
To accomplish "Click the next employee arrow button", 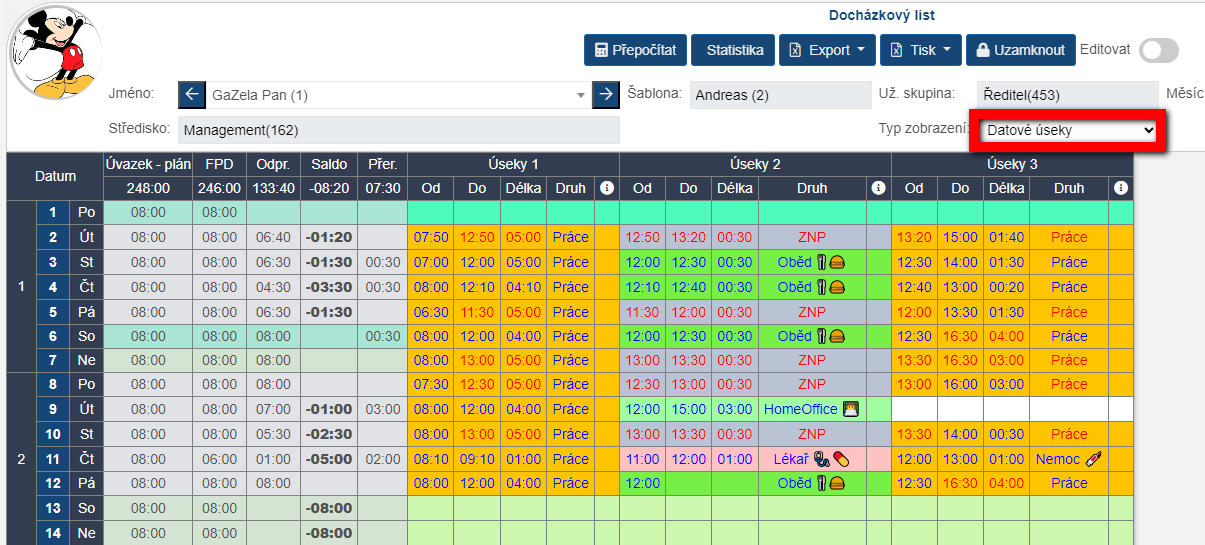I will (x=605, y=95).
